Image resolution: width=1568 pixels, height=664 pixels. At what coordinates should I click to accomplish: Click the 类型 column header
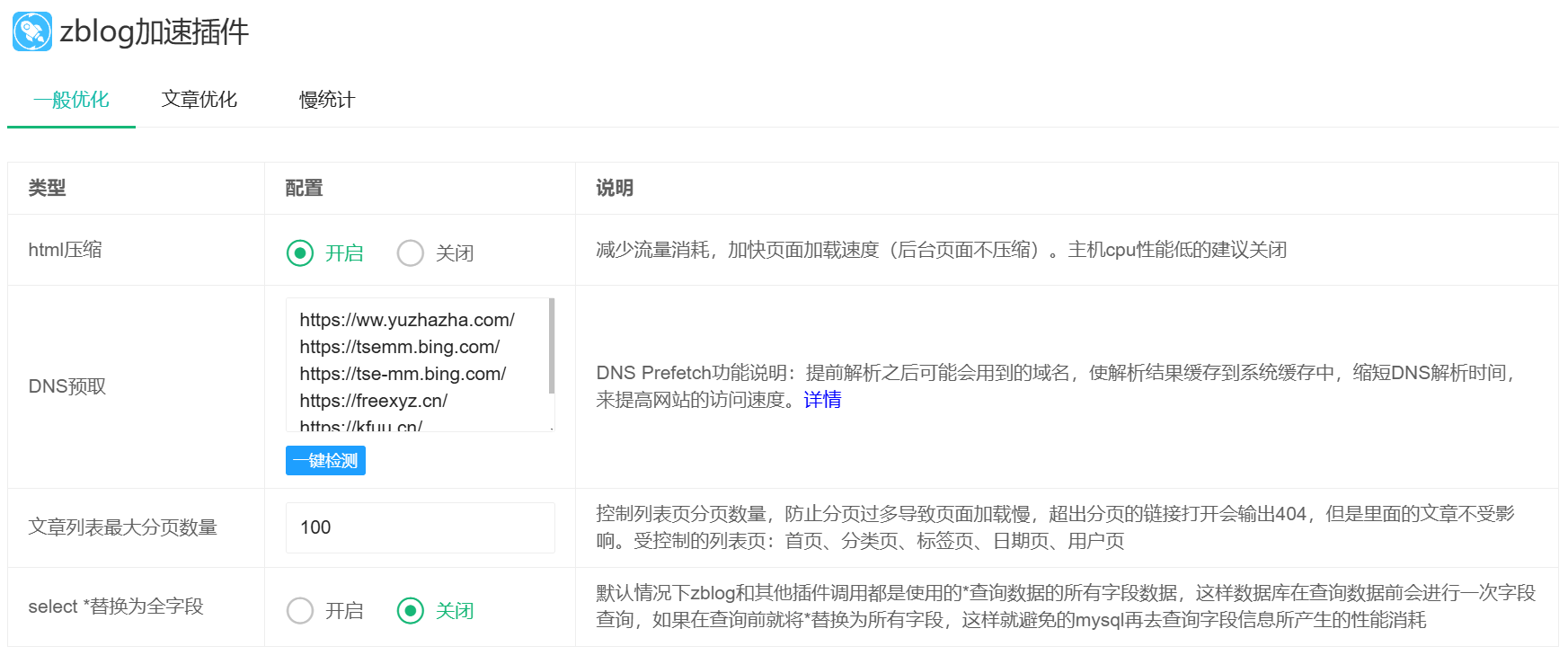click(48, 188)
